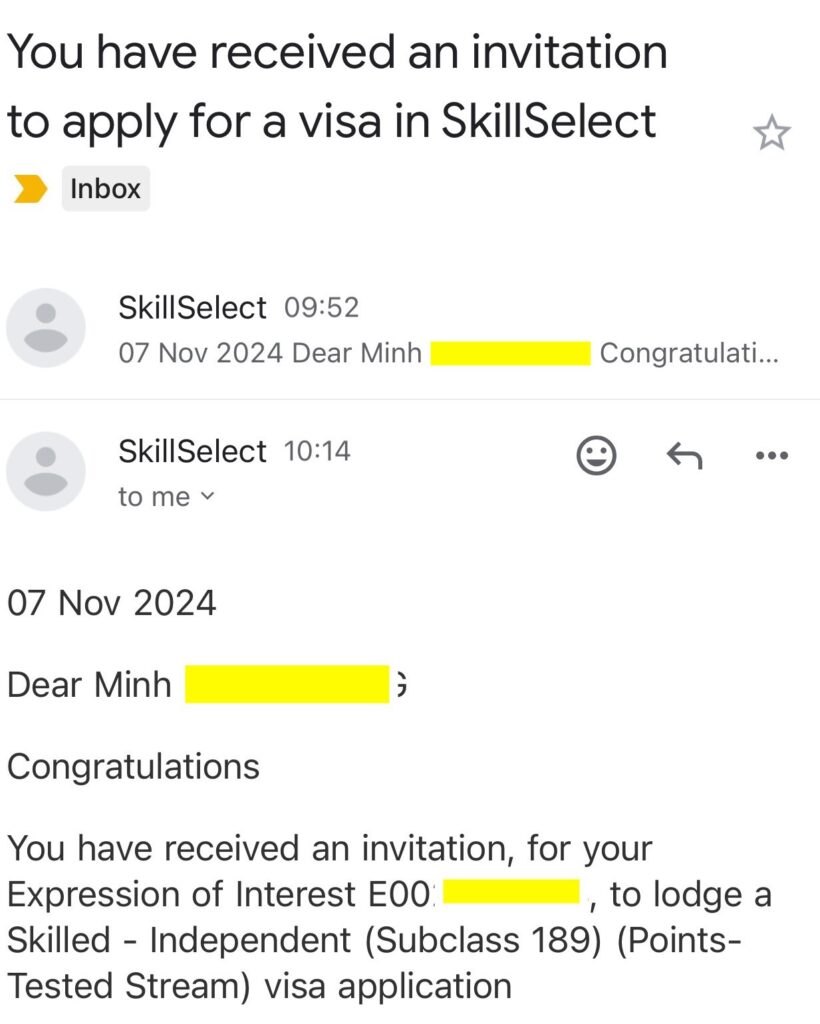Viewport: 820px width, 1024px height.
Task: Click the "Congratulations" line in body
Action: (133, 766)
